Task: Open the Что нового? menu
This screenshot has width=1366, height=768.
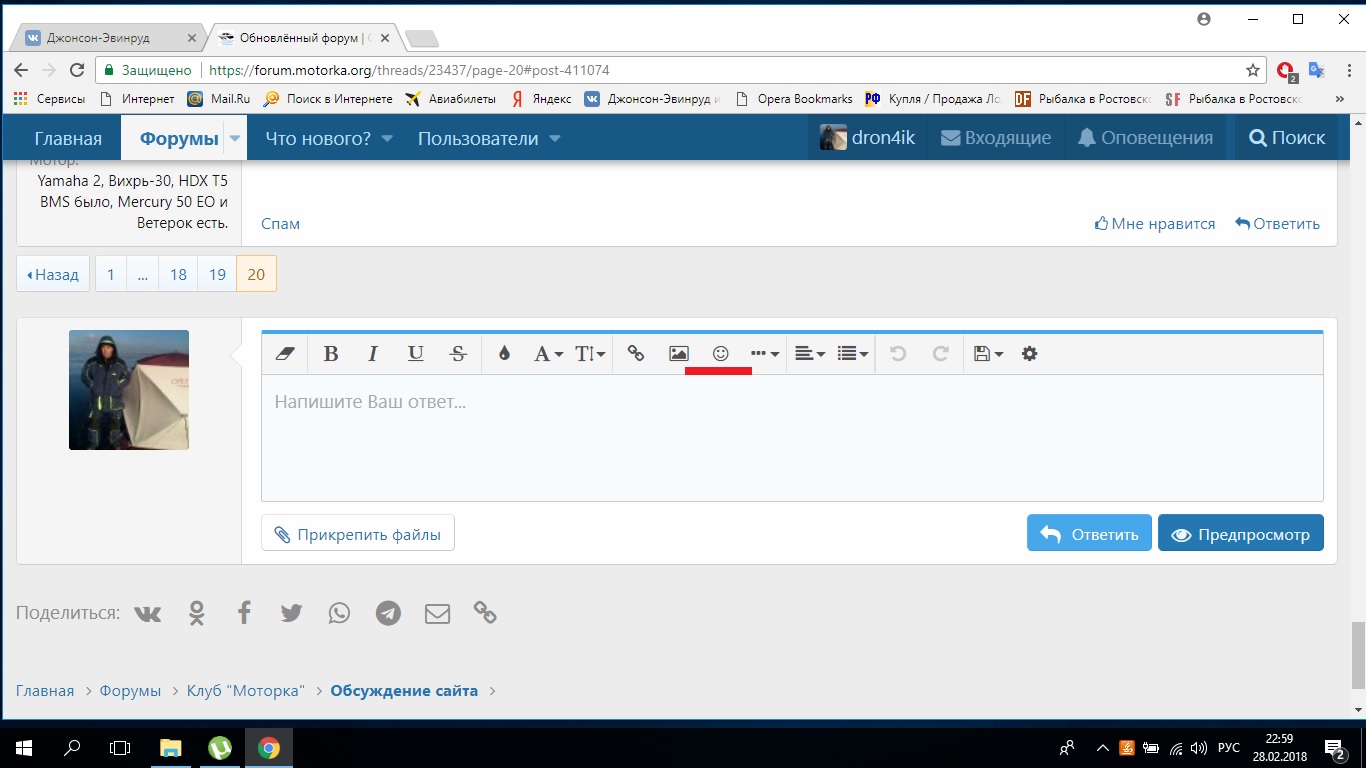Action: pos(328,139)
